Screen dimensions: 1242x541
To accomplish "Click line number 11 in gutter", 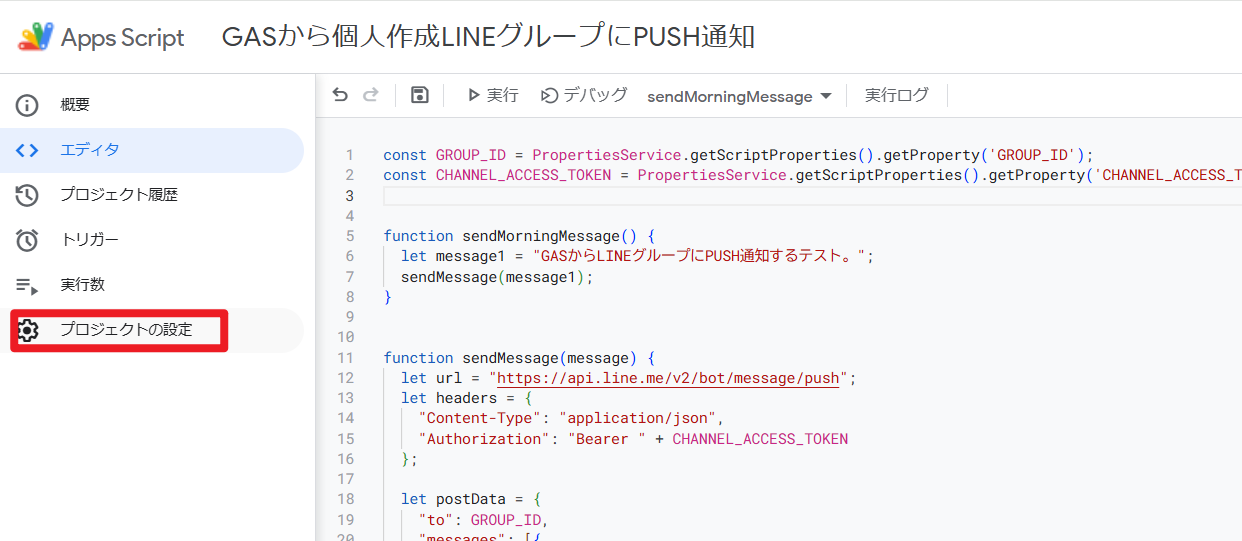I will coord(346,358).
